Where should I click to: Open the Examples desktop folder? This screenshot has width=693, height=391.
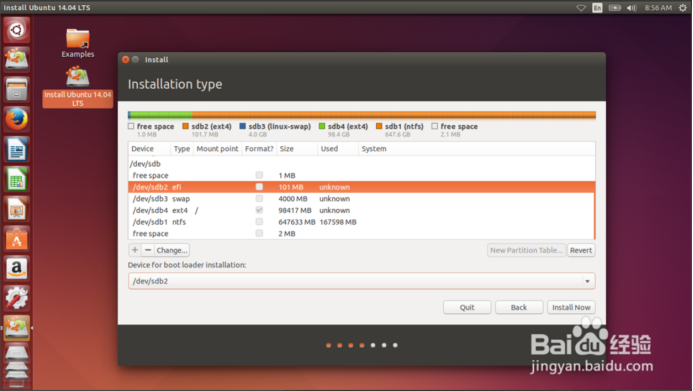pyautogui.click(x=78, y=43)
